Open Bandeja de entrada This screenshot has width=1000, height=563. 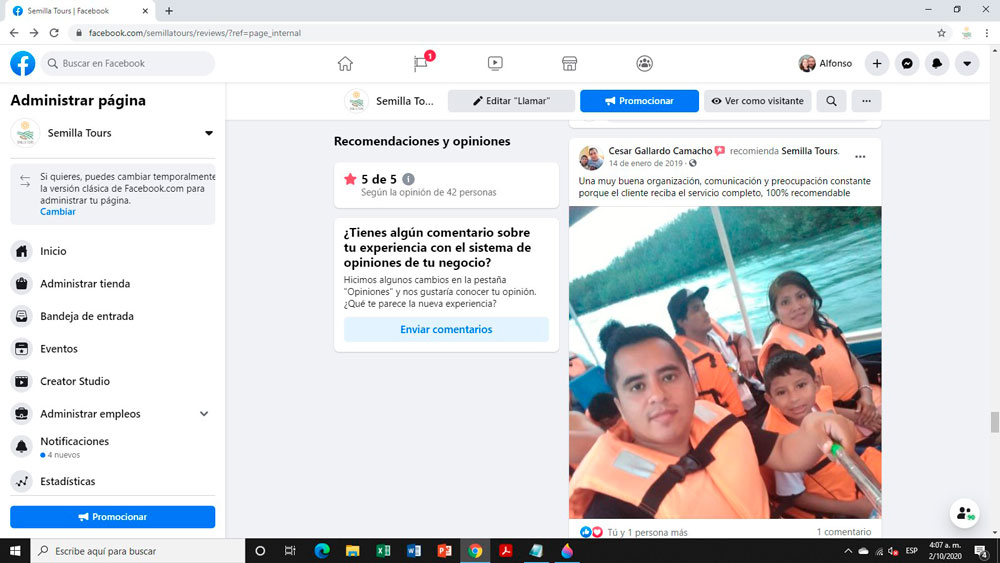click(x=113, y=316)
